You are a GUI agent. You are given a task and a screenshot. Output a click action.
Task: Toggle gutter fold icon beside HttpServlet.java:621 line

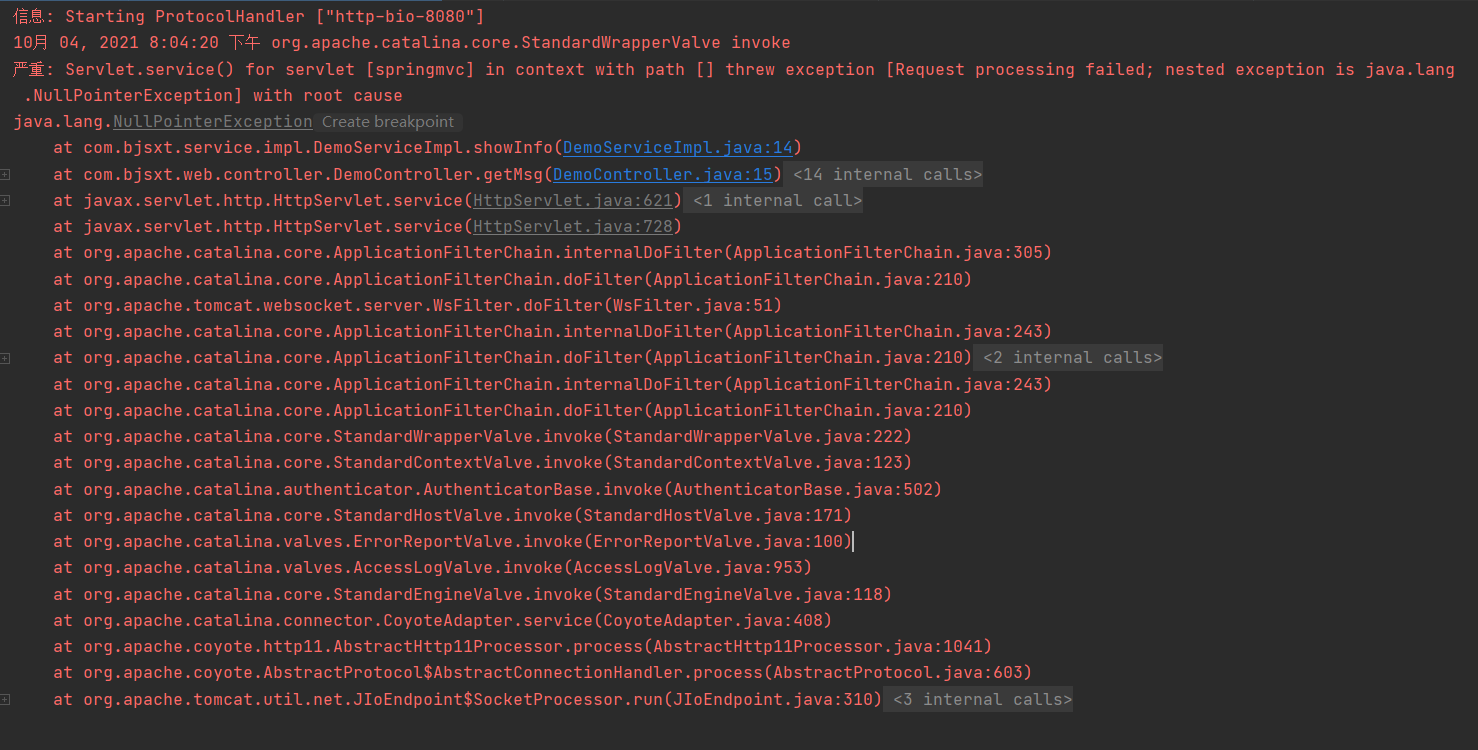click(x=6, y=201)
